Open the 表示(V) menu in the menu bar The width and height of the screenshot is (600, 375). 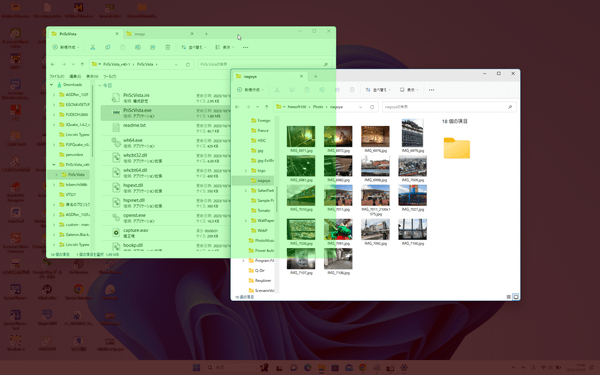(x=92, y=77)
